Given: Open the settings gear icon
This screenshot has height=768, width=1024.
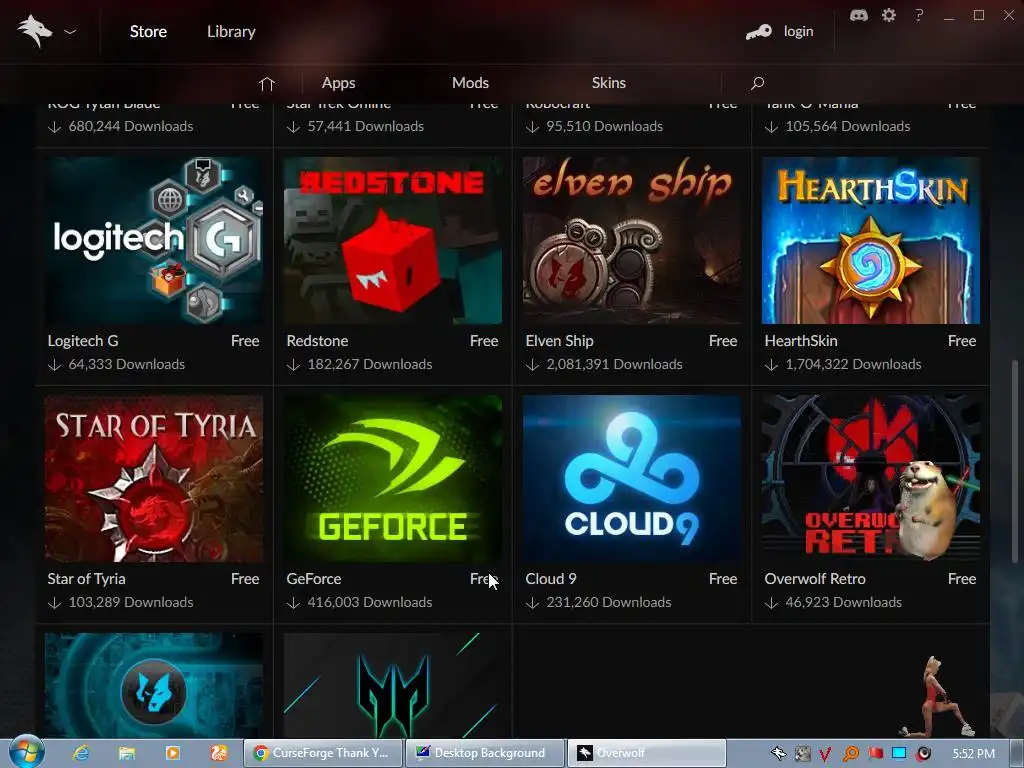Looking at the screenshot, I should pos(889,15).
